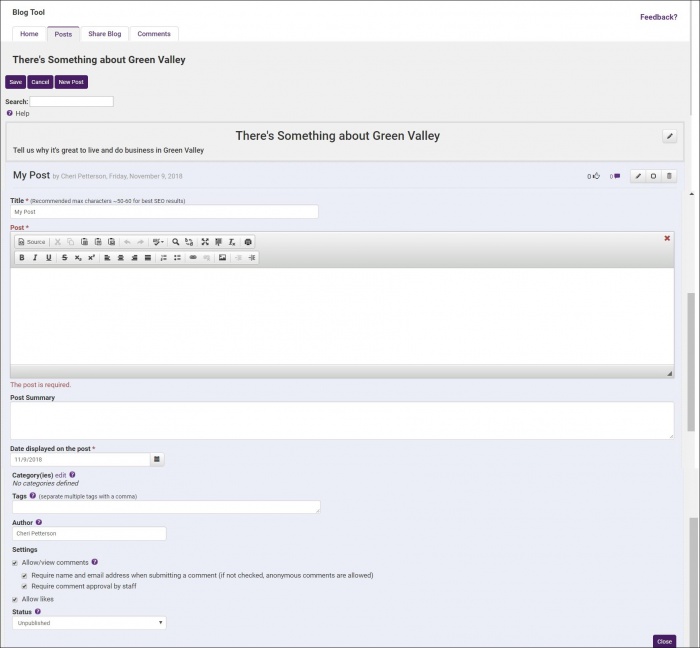This screenshot has height=648, width=700.
Task: Click the Cut scissors icon
Action: pos(58,242)
